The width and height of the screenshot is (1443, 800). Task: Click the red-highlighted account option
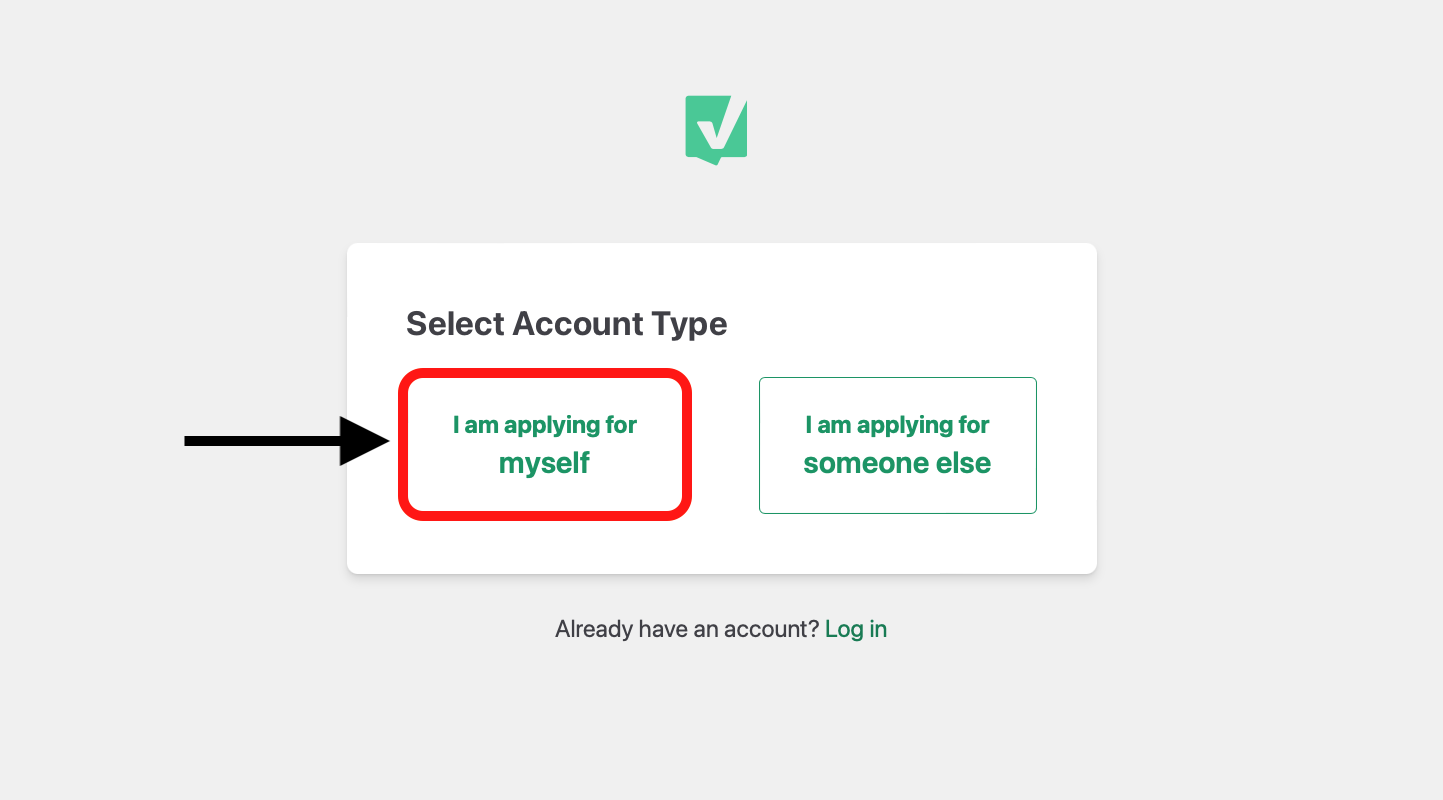tap(543, 444)
